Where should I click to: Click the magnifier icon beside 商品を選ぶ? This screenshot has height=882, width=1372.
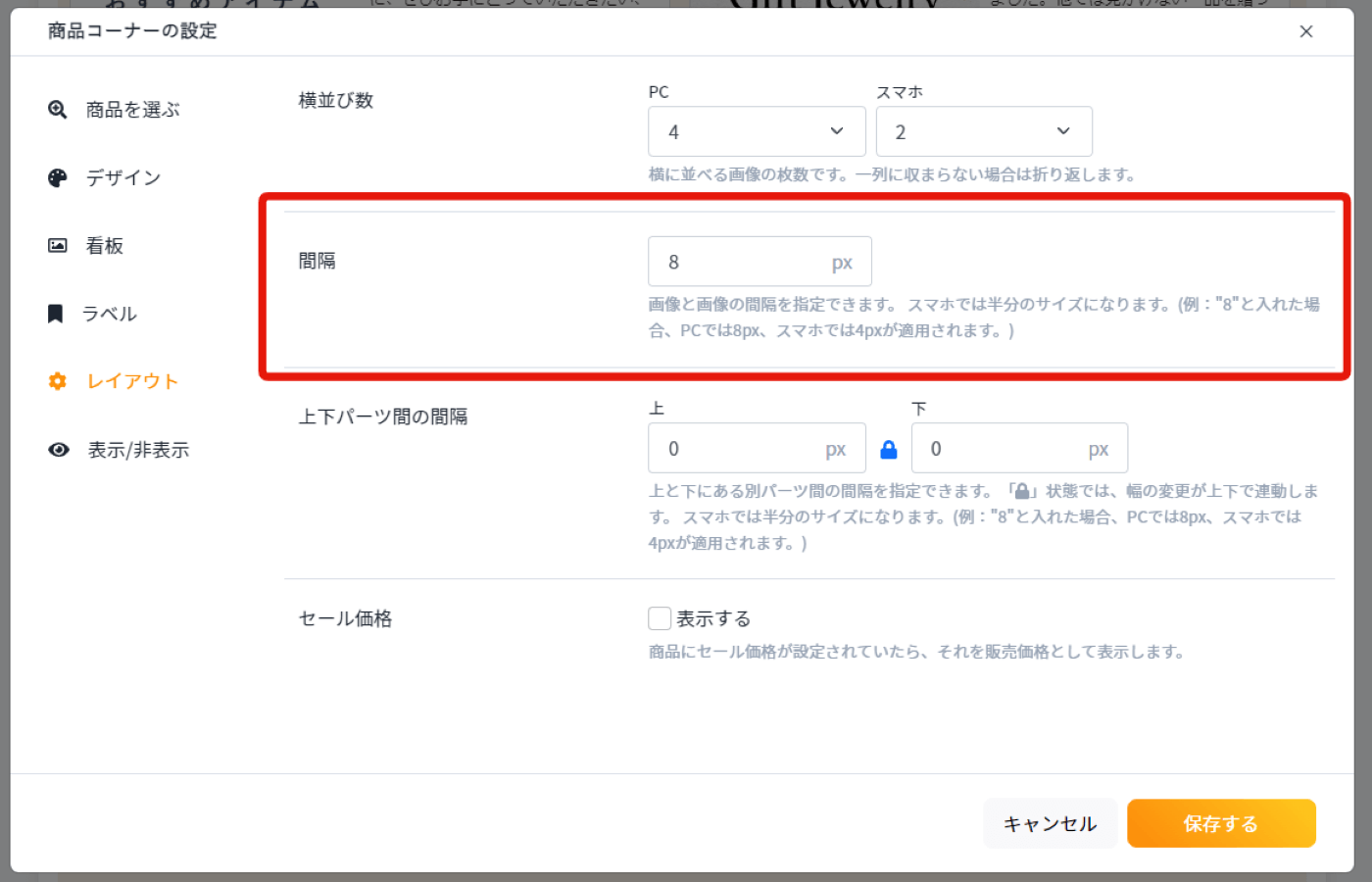tap(58, 110)
